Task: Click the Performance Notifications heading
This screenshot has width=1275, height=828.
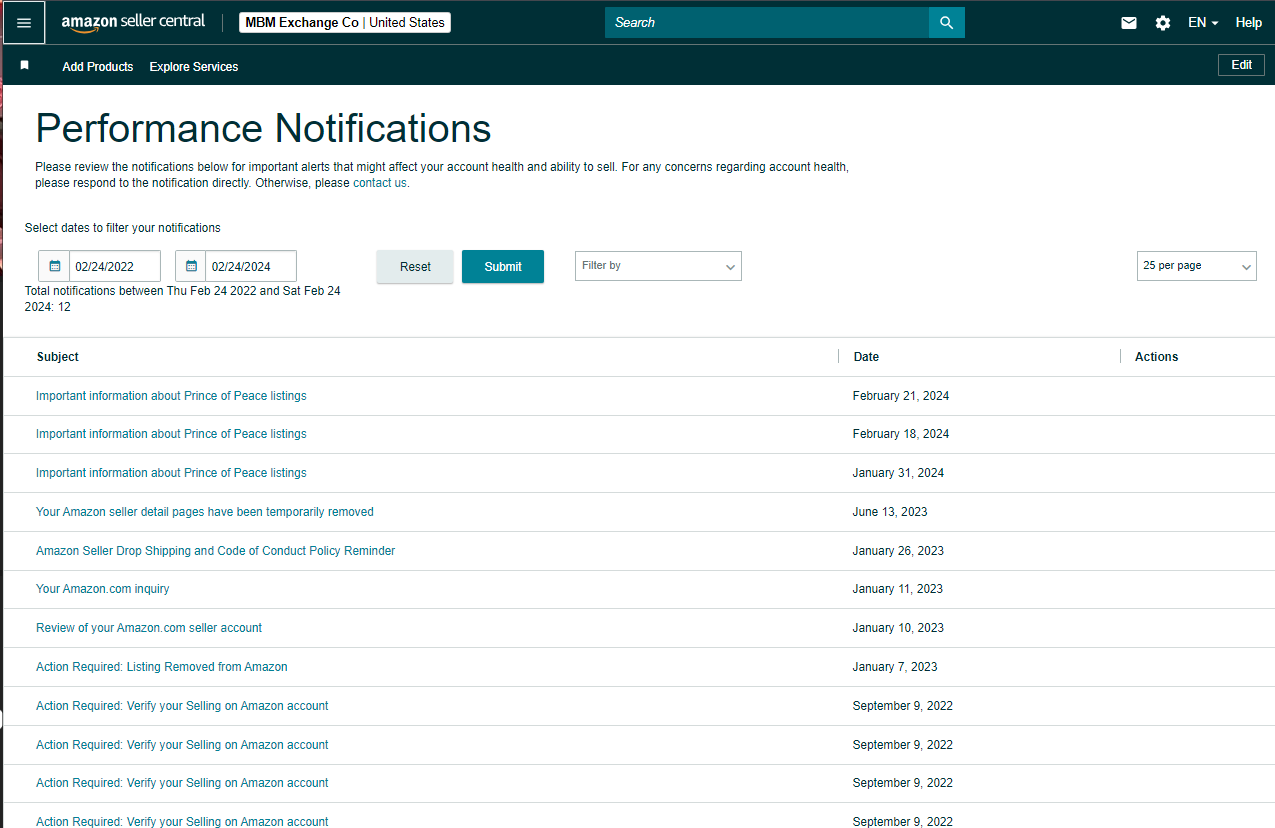Action: click(x=263, y=129)
